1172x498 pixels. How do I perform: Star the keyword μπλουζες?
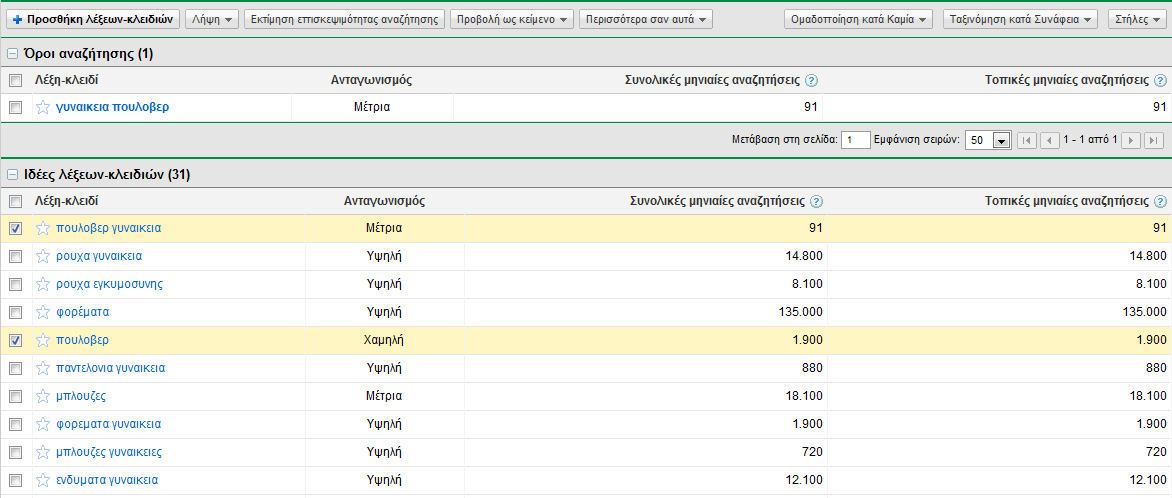(43, 396)
